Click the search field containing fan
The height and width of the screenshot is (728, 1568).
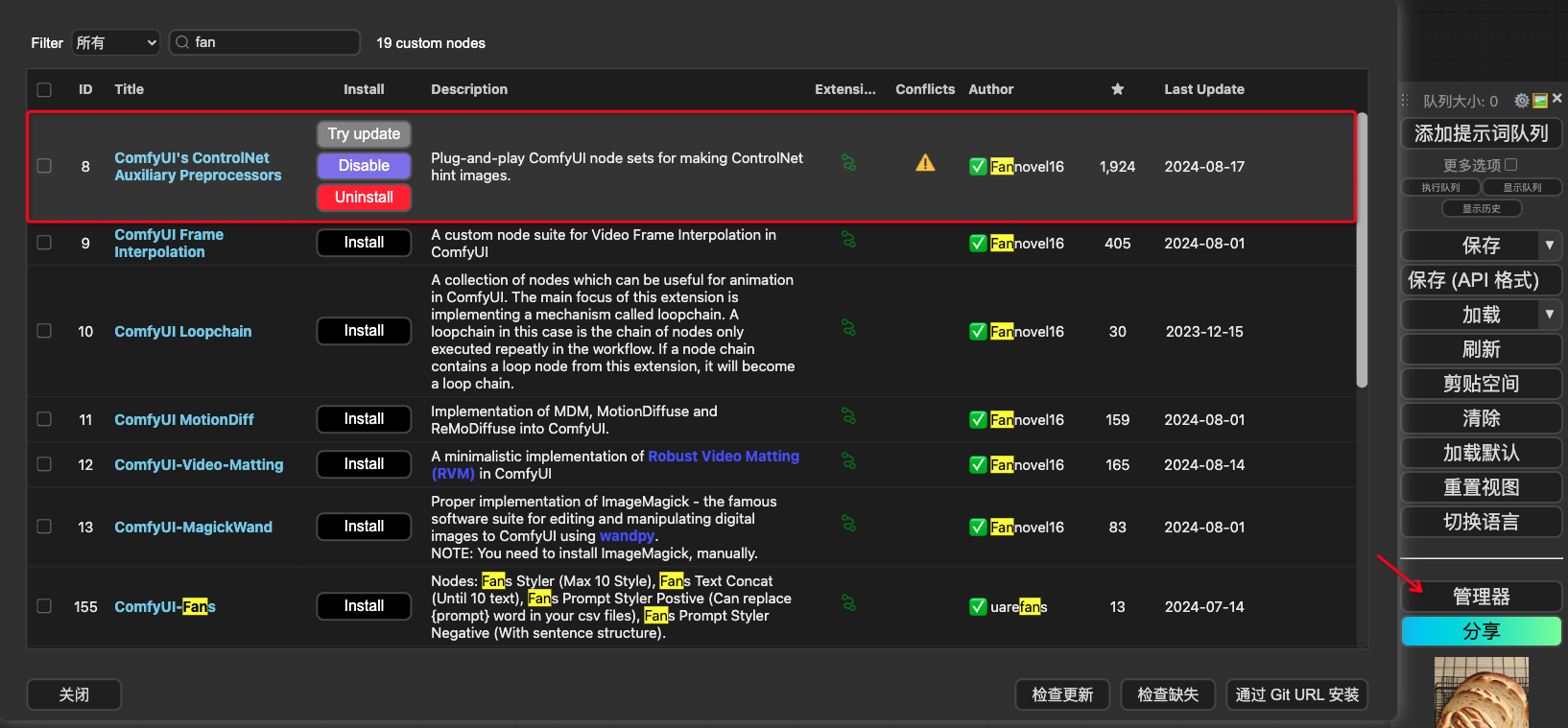tap(265, 42)
